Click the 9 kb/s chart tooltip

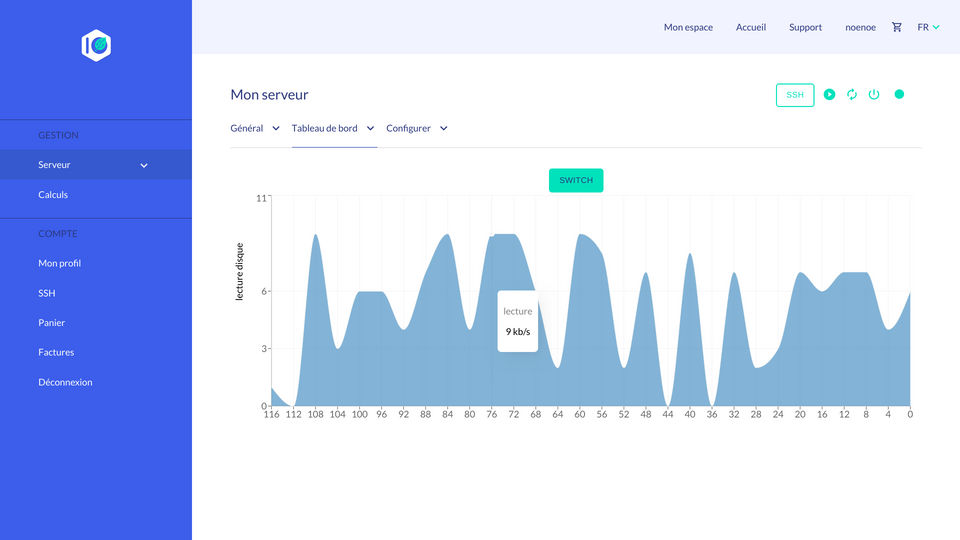[x=517, y=321]
